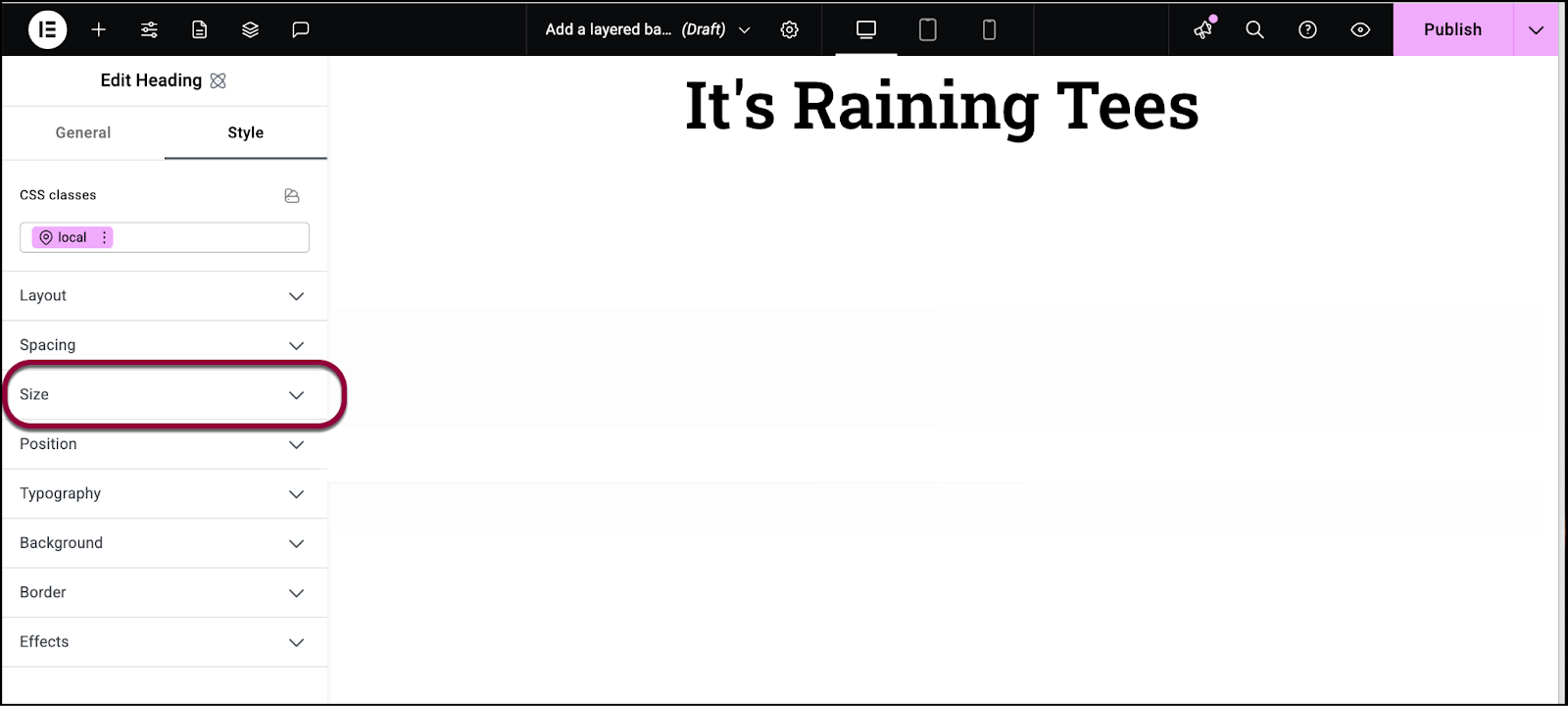Open the pages document icon
The width and height of the screenshot is (1568, 706).
pyautogui.click(x=200, y=29)
